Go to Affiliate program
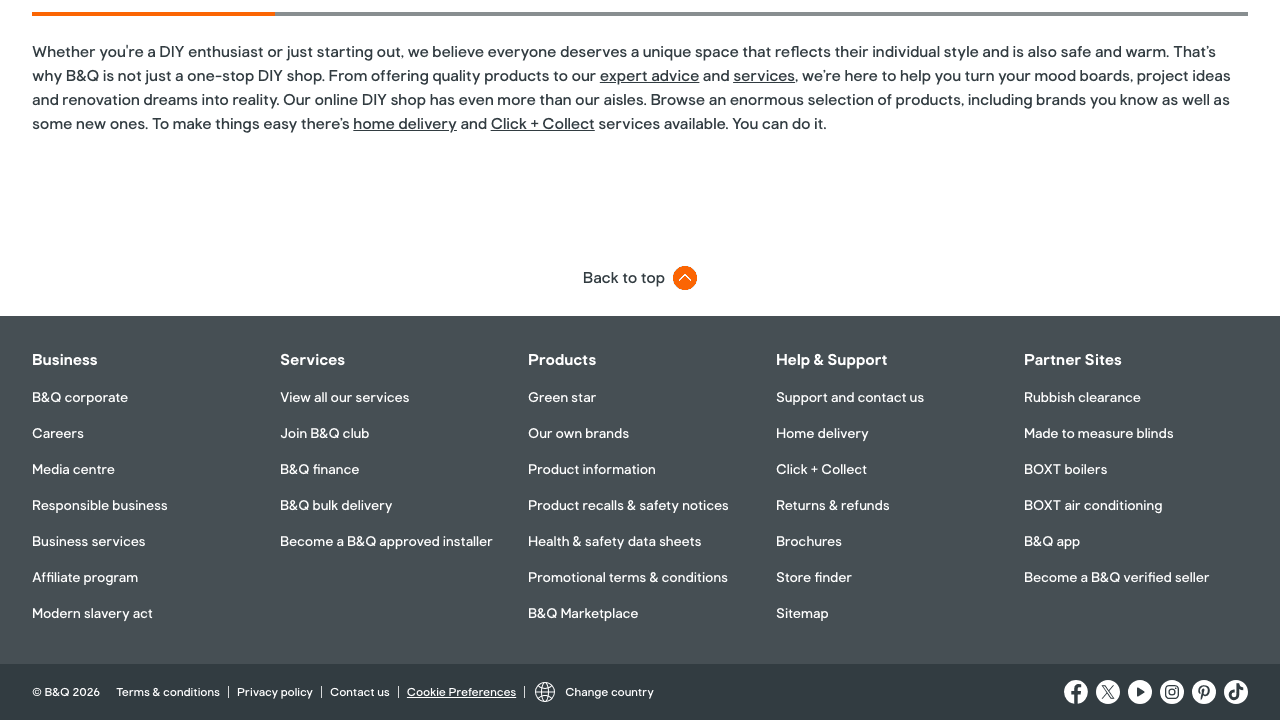 [x=85, y=578]
